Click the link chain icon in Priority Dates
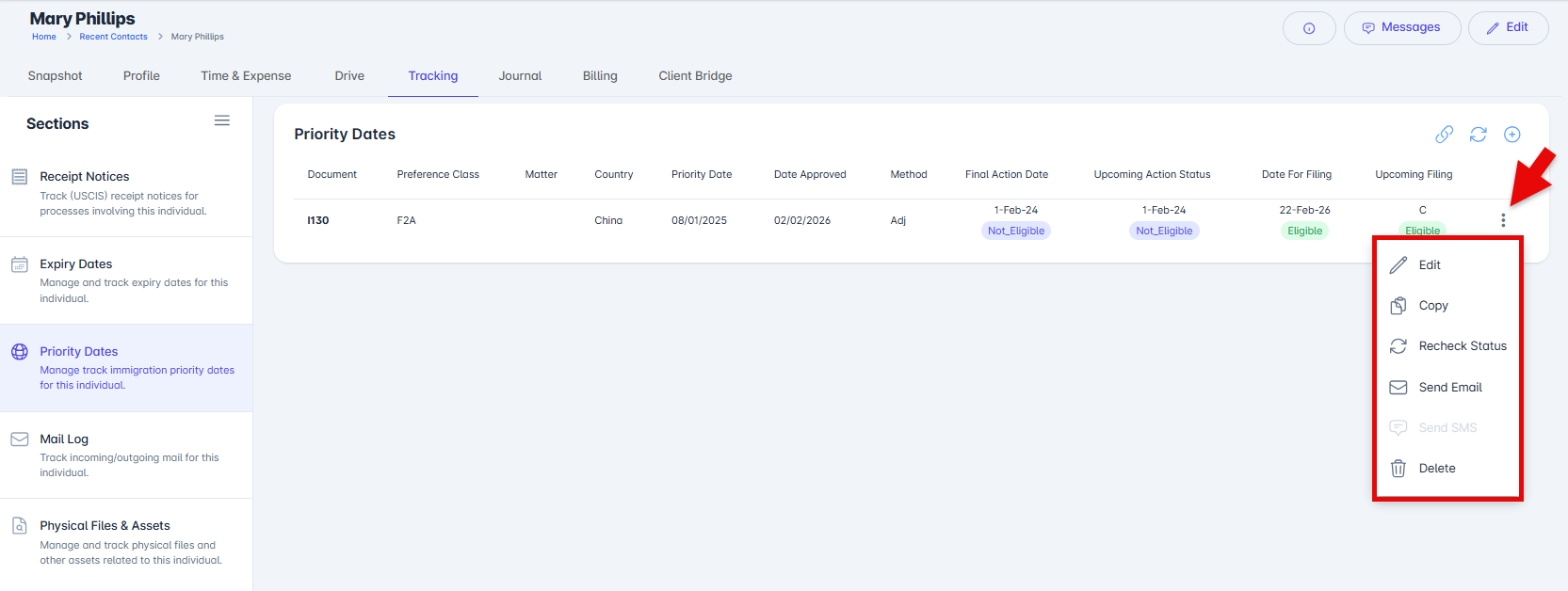The width and height of the screenshot is (1568, 591). (x=1444, y=135)
